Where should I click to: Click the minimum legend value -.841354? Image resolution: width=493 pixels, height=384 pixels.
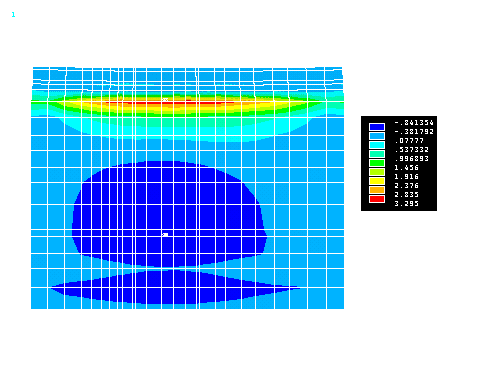414,123
